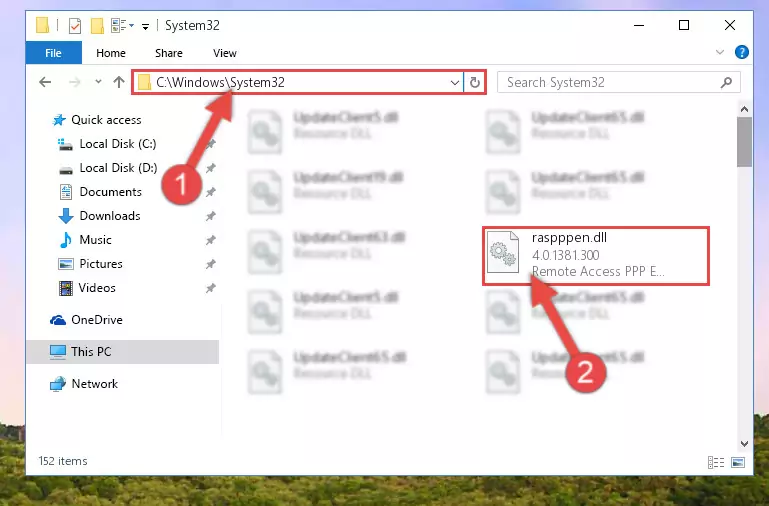The height and width of the screenshot is (506, 769).
Task: Click the file list scrollbar up arrow
Action: (744, 109)
